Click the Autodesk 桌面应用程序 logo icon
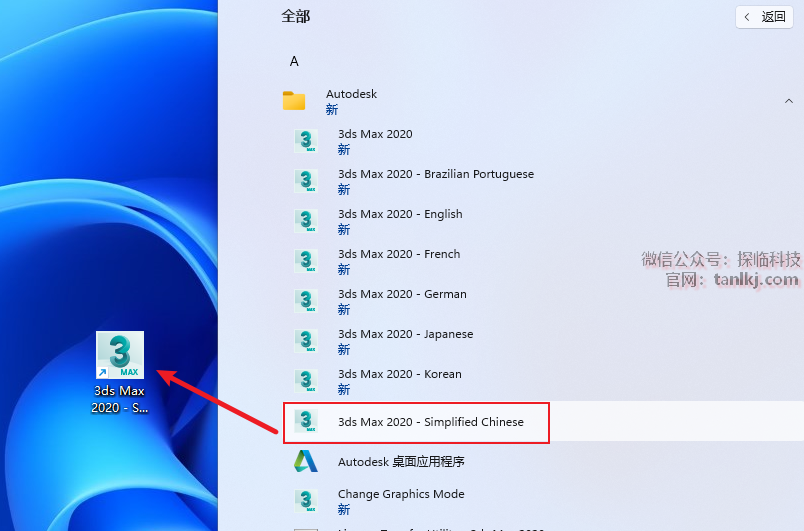The height and width of the screenshot is (531, 804). pyautogui.click(x=306, y=461)
